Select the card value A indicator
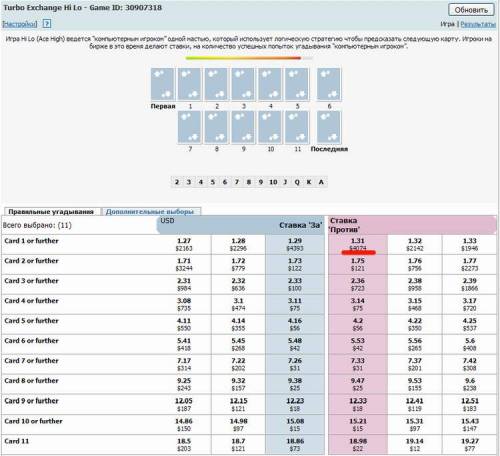This screenshot has height=456, width=500. tap(321, 182)
